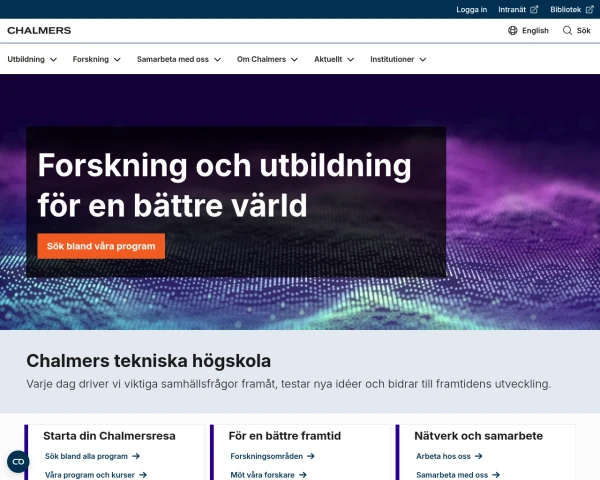Open the cookie settings round button
Viewport: 600px width, 480px height.
[x=18, y=462]
